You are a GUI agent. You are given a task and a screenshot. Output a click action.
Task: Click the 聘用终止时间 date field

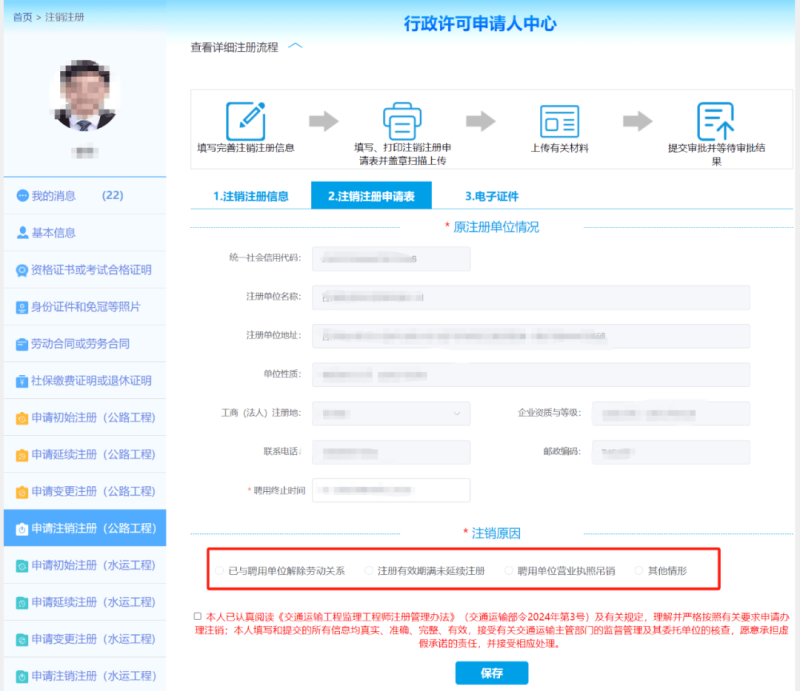click(390, 490)
